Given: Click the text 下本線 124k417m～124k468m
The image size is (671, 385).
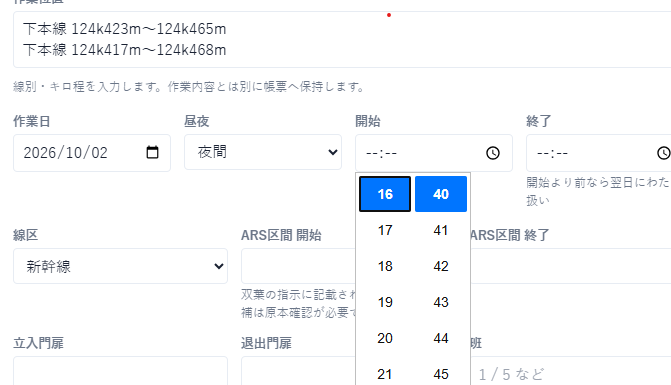Looking at the screenshot, I should 125,50.
